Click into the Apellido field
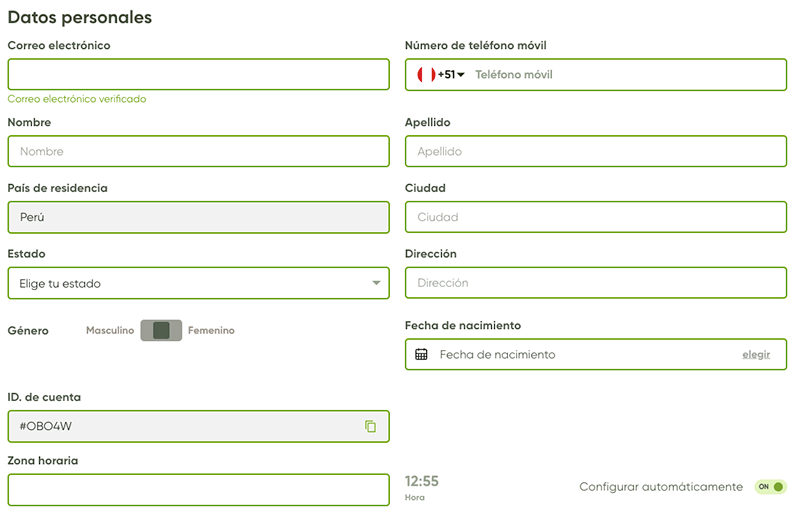This screenshot has height=513, width=800. click(595, 152)
